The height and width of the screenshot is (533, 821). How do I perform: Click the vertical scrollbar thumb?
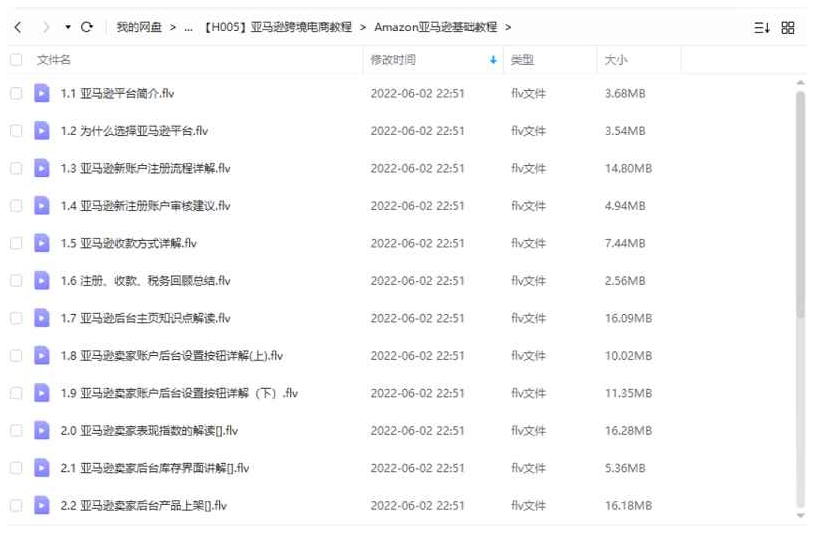(800, 204)
